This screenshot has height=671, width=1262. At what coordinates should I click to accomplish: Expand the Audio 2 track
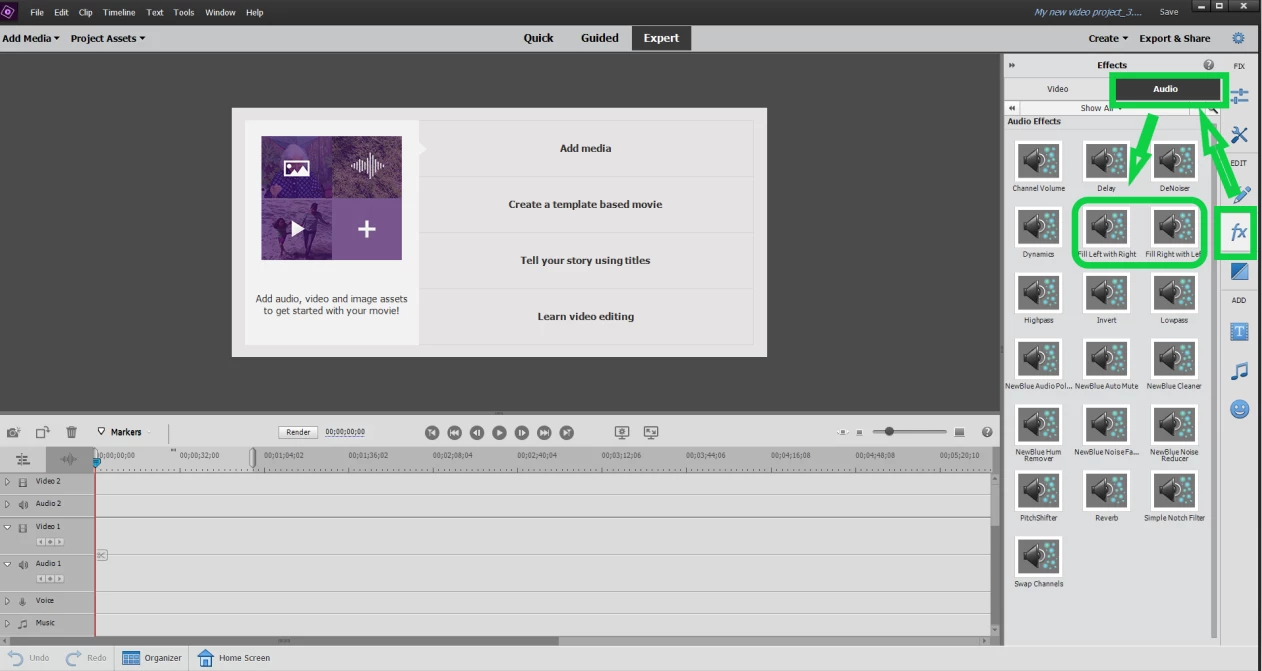7,504
